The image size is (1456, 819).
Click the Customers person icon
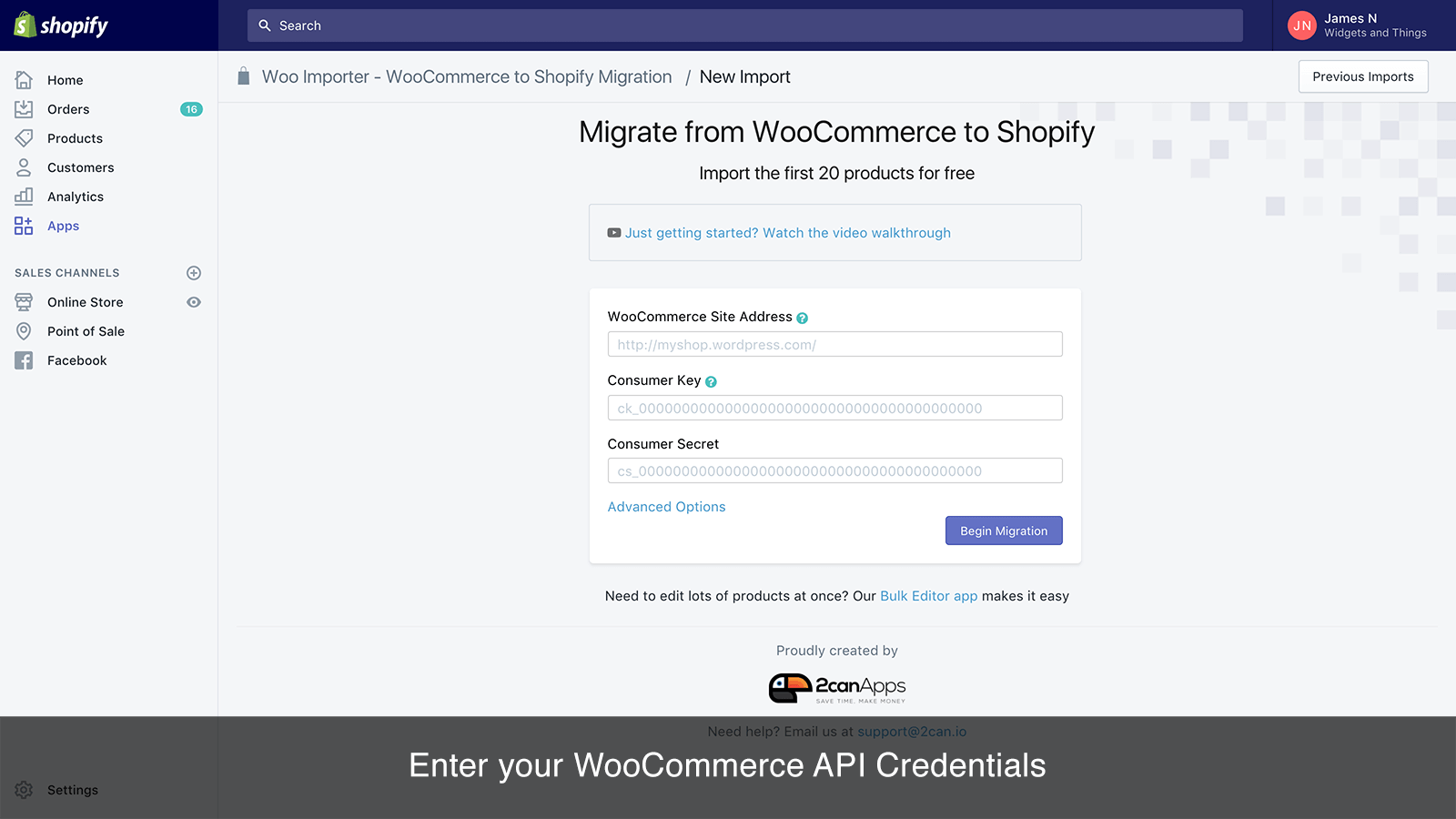tap(24, 167)
